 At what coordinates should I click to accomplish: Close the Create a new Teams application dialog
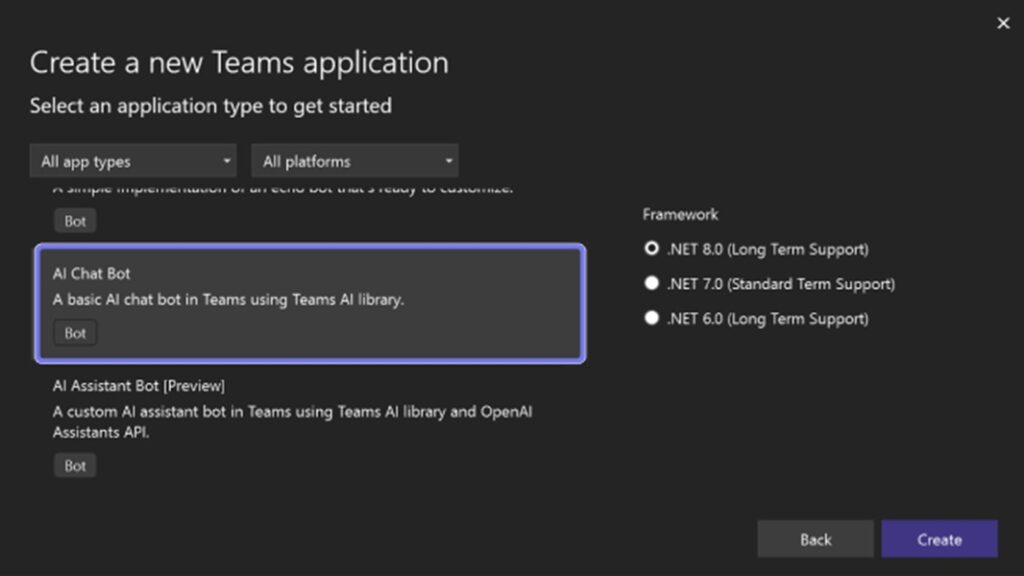click(1003, 23)
